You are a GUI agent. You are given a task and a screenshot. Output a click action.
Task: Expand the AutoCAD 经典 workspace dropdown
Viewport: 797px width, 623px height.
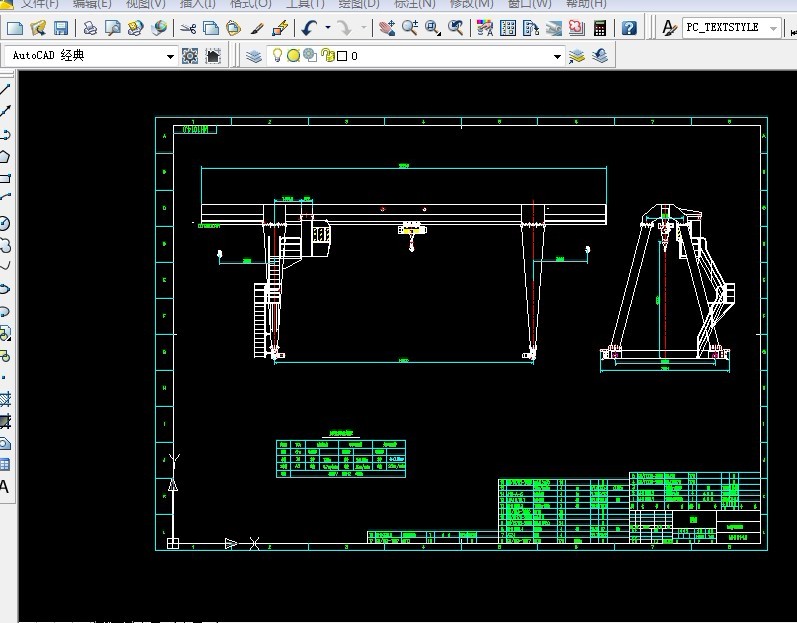[170, 57]
